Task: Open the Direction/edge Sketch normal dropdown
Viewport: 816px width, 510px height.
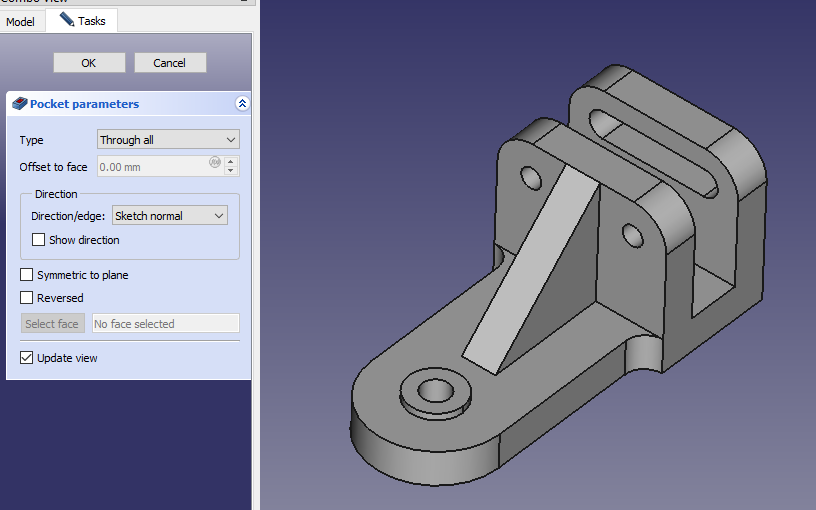Action: [169, 216]
